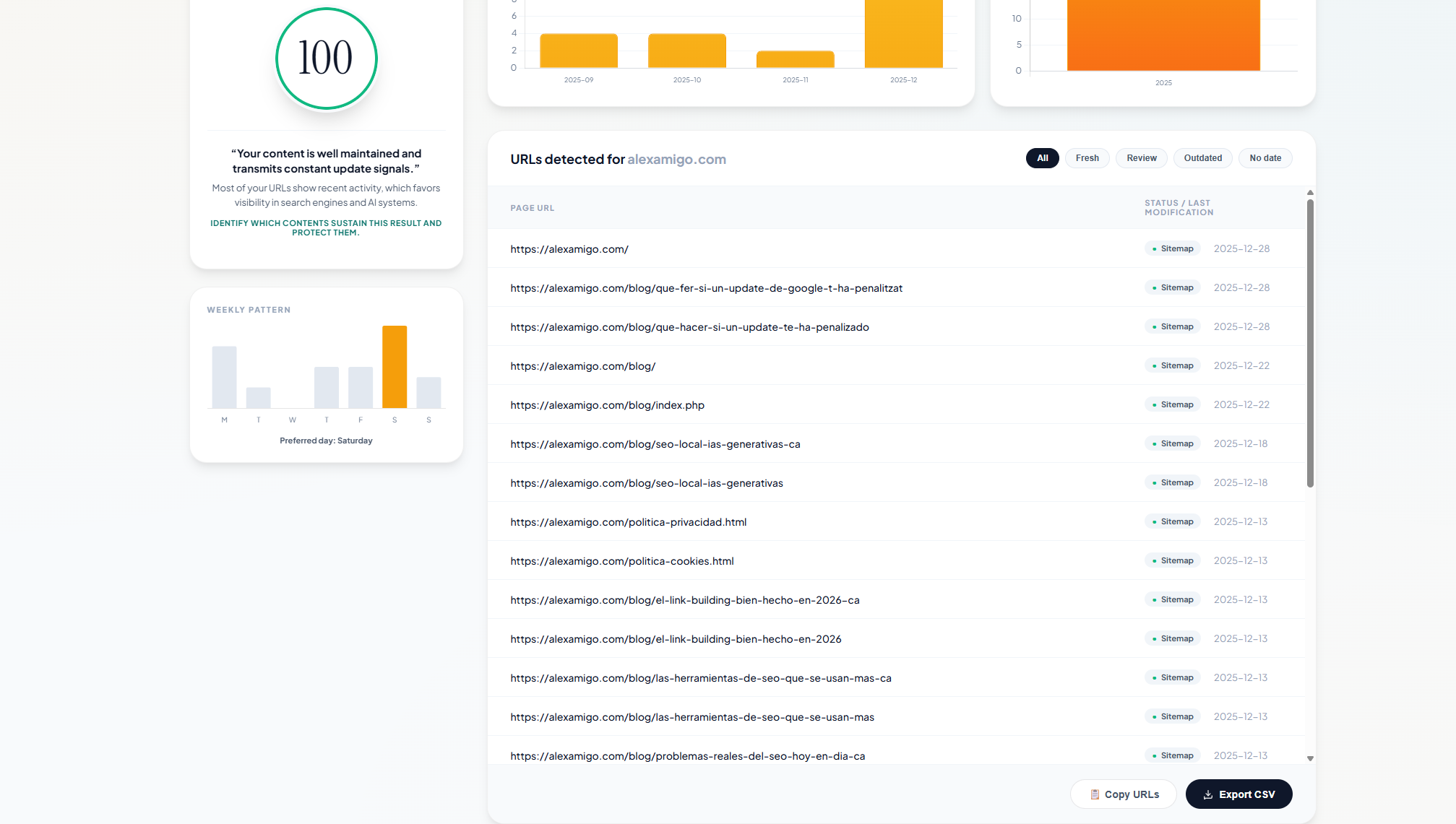This screenshot has width=1456, height=824.
Task: Click the scrollbar down arrow
Action: coord(1309,759)
